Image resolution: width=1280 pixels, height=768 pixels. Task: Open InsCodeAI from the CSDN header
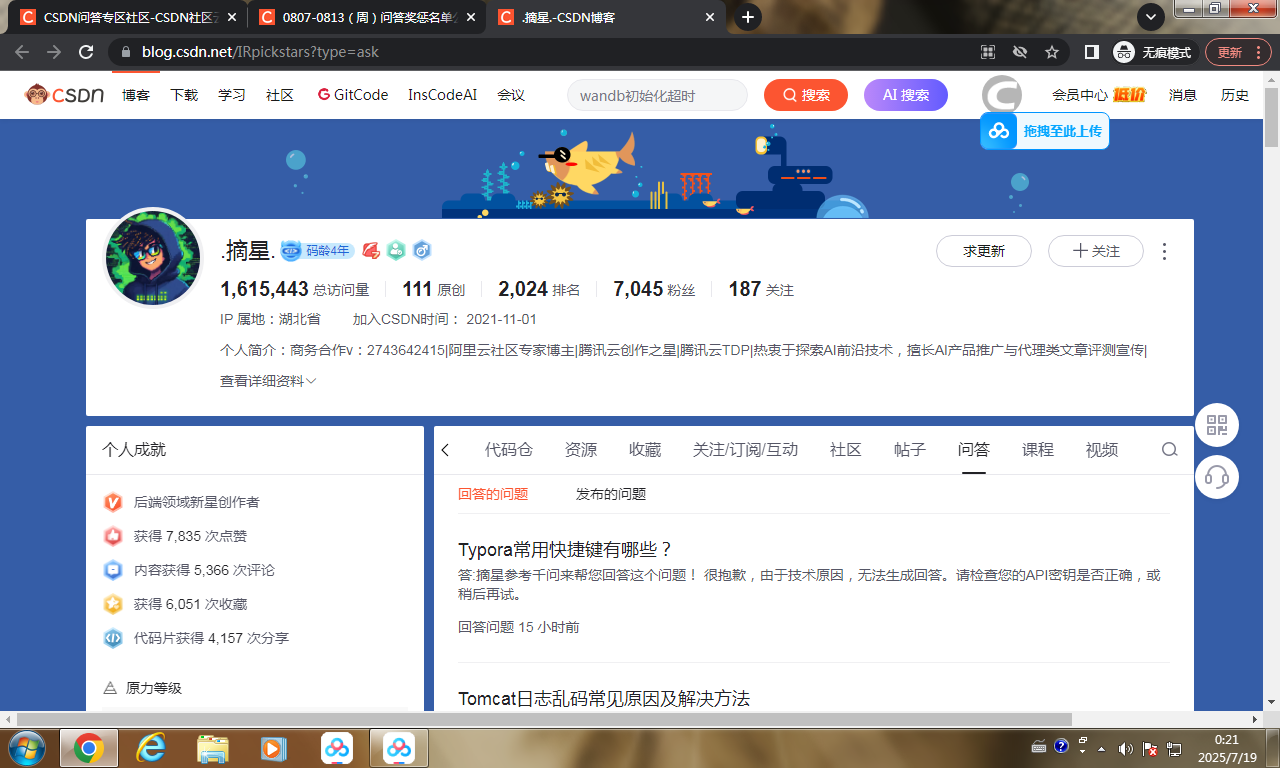coord(442,95)
